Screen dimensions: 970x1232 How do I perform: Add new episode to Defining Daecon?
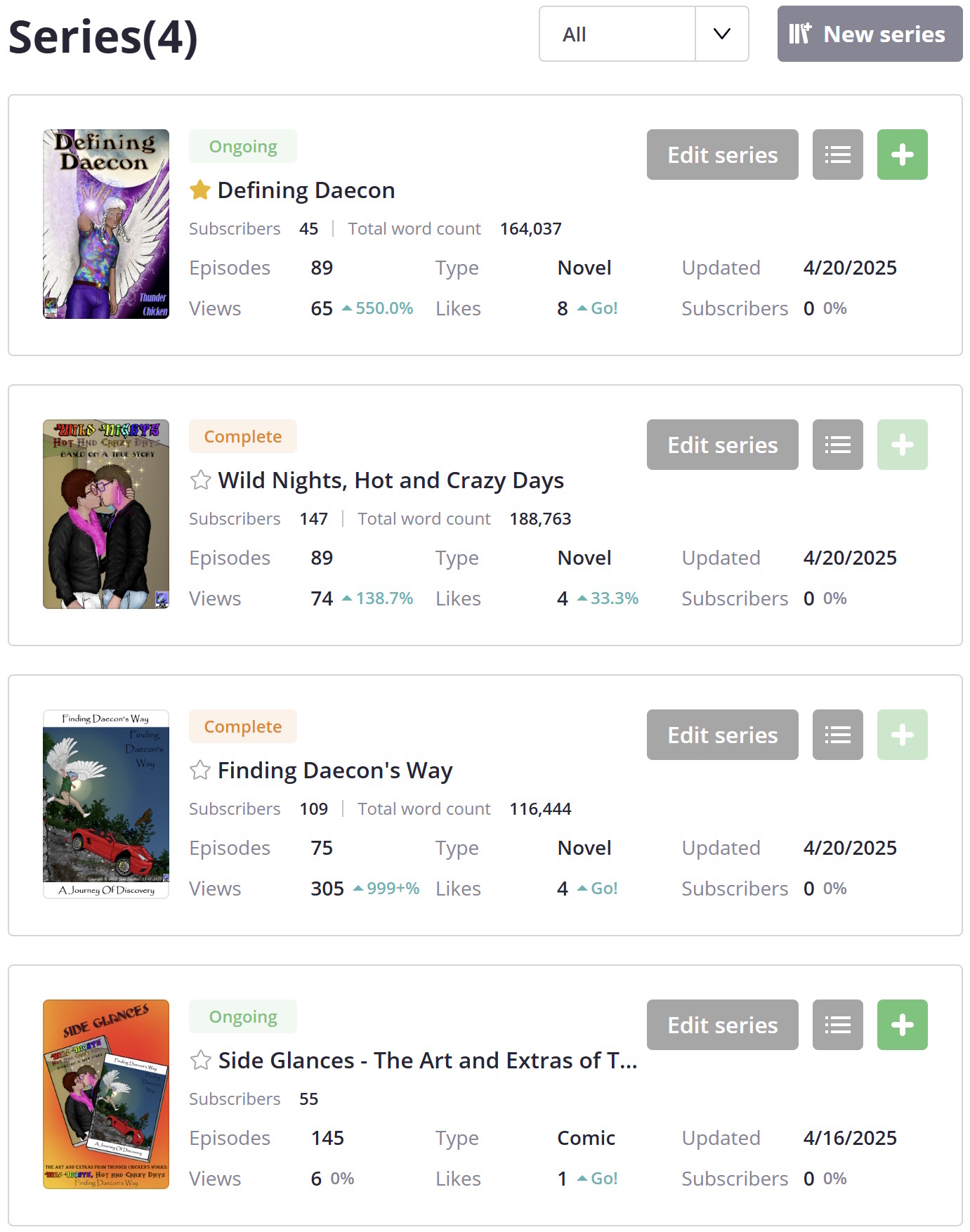click(x=902, y=155)
